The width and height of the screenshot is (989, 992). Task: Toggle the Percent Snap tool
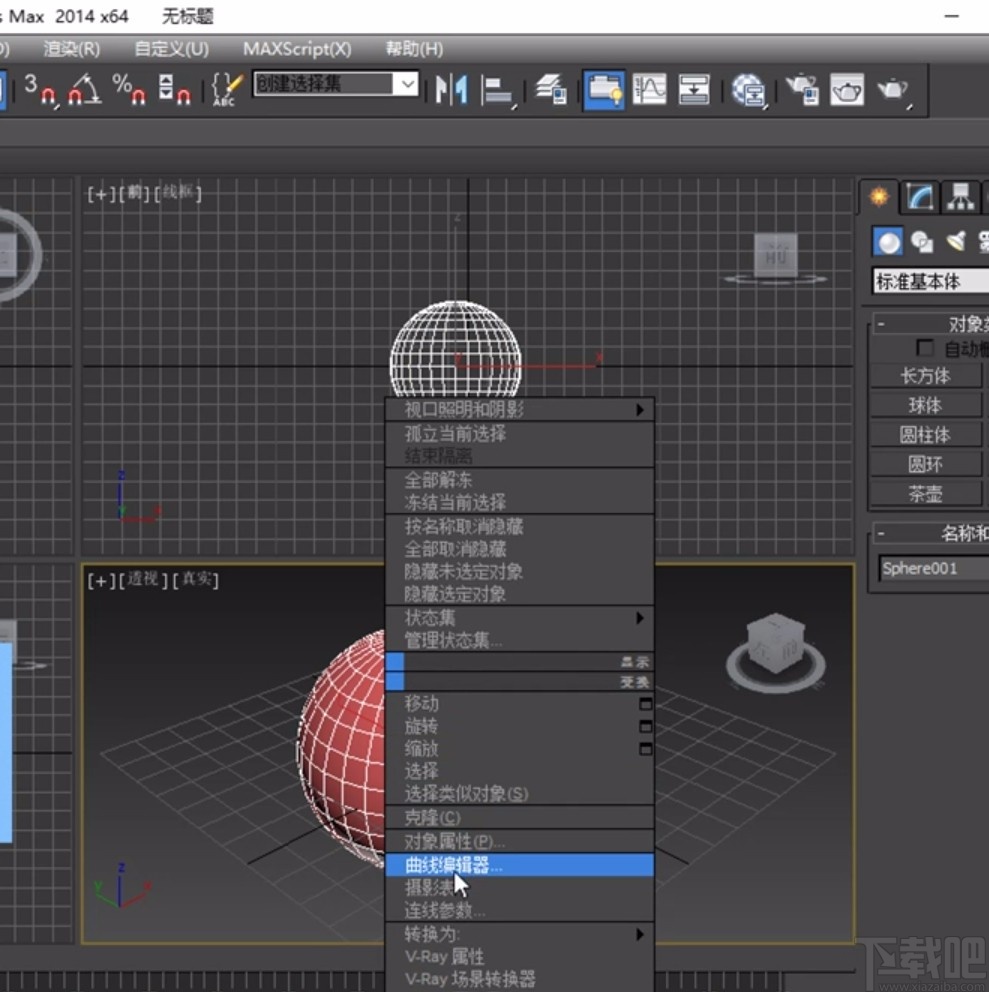click(128, 89)
